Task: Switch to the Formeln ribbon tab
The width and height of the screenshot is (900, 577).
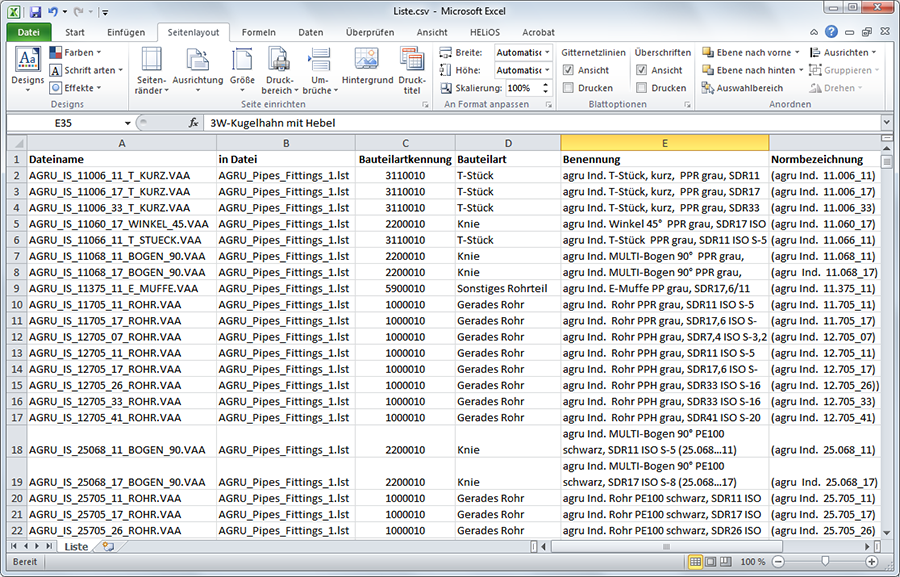Action: 259,32
